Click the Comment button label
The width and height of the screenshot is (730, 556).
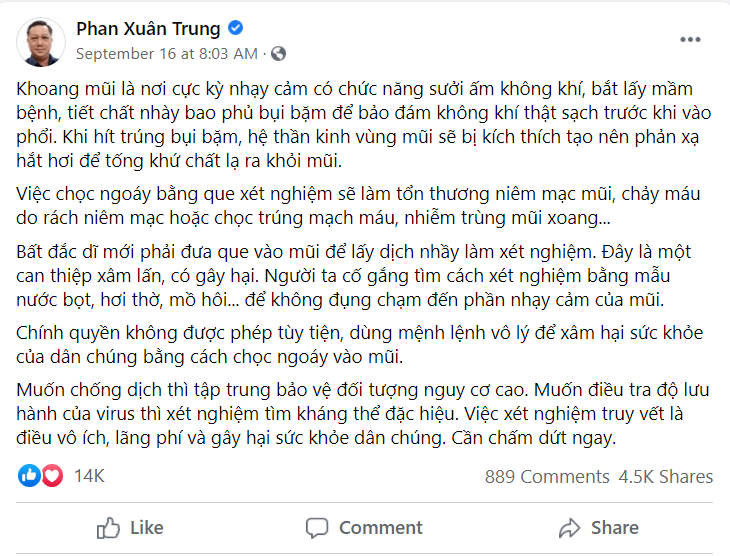(x=380, y=527)
